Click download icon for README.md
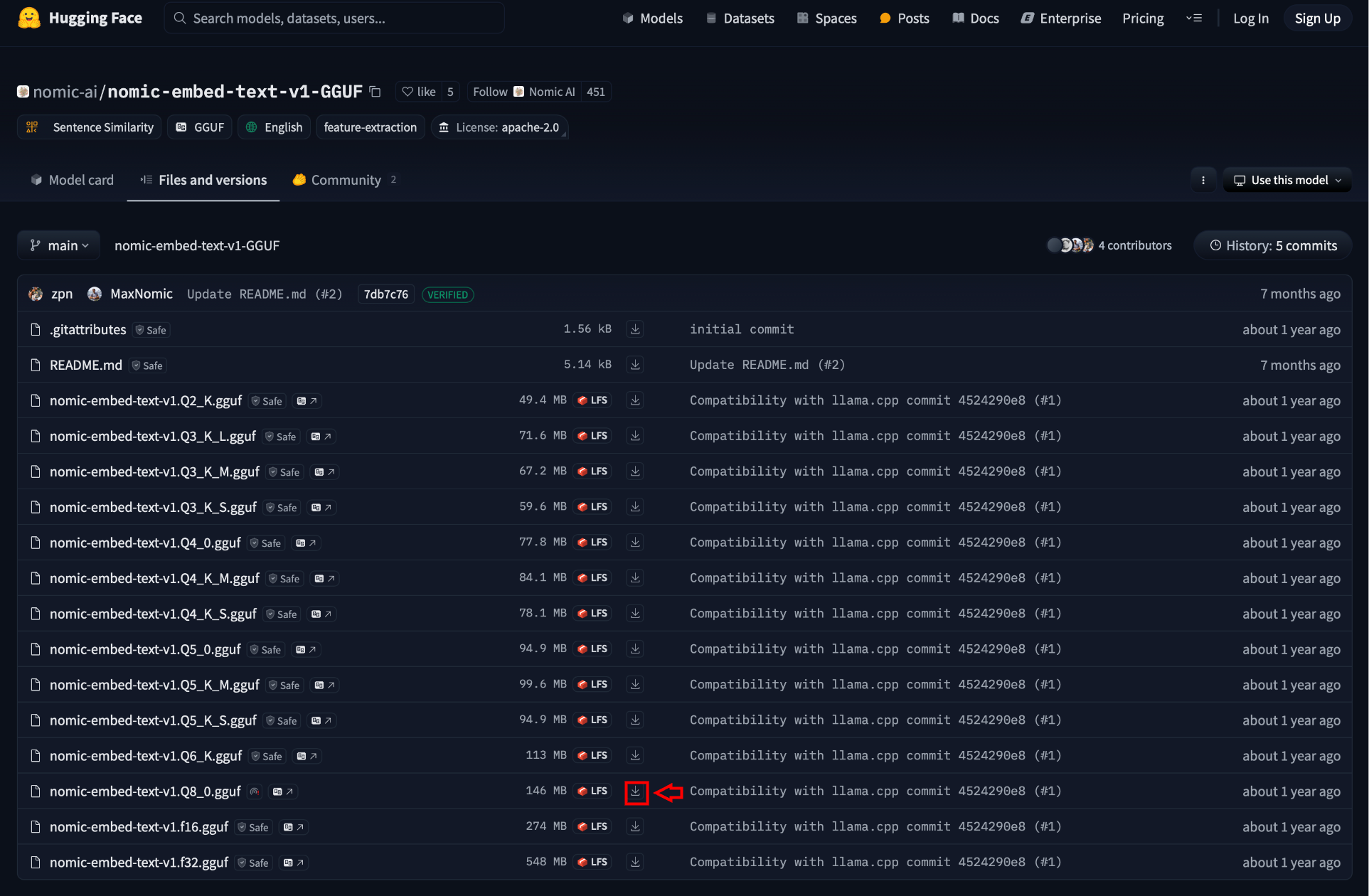1369x896 pixels. [x=635, y=365]
